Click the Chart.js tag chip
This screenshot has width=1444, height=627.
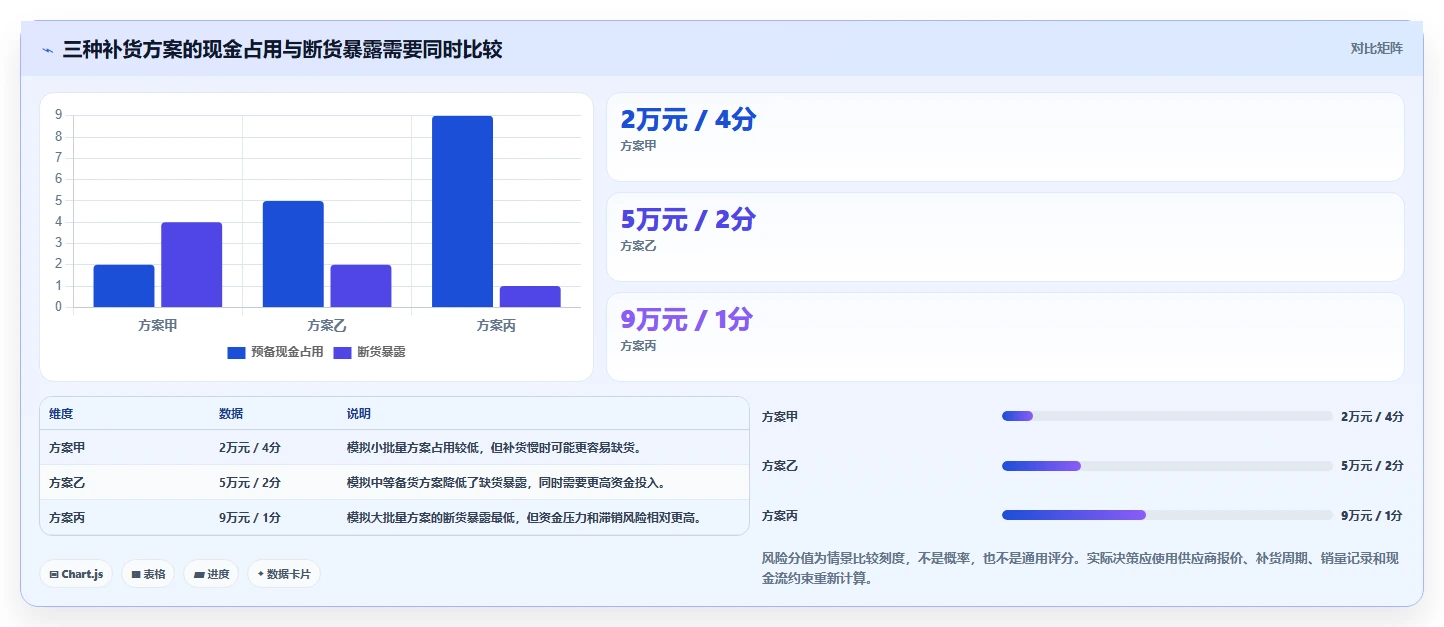[76, 574]
